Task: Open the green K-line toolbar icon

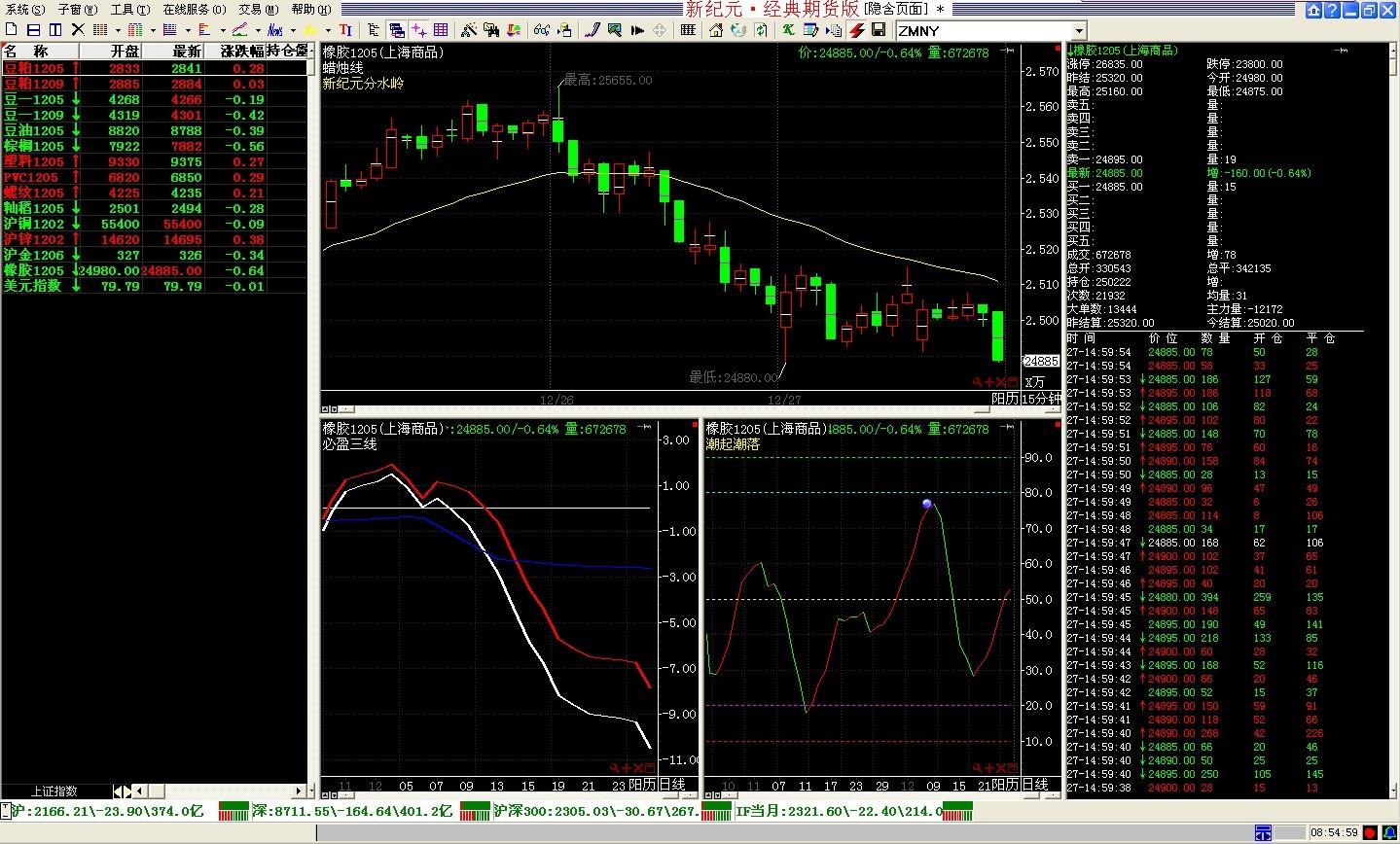Action: tap(788, 30)
